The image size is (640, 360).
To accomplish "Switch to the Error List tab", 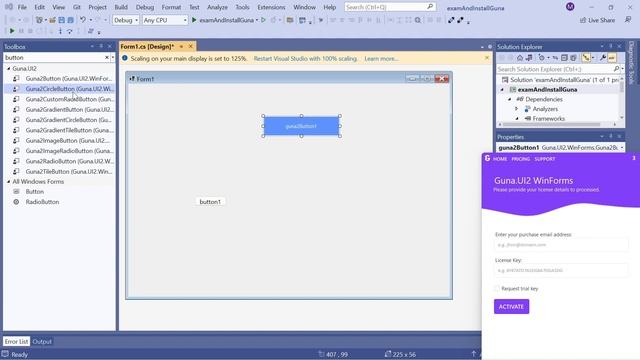I will 16,342.
